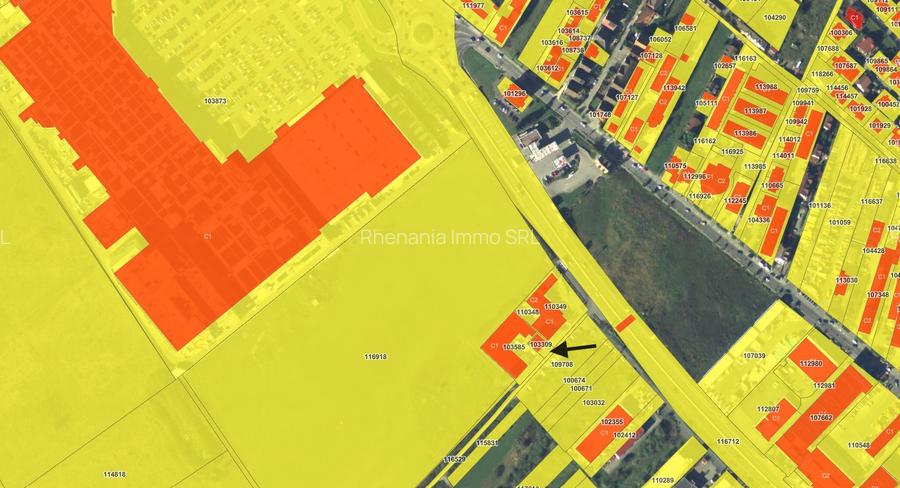Select parcel label 110289
This screenshot has height=488, width=900.
coord(663,480)
